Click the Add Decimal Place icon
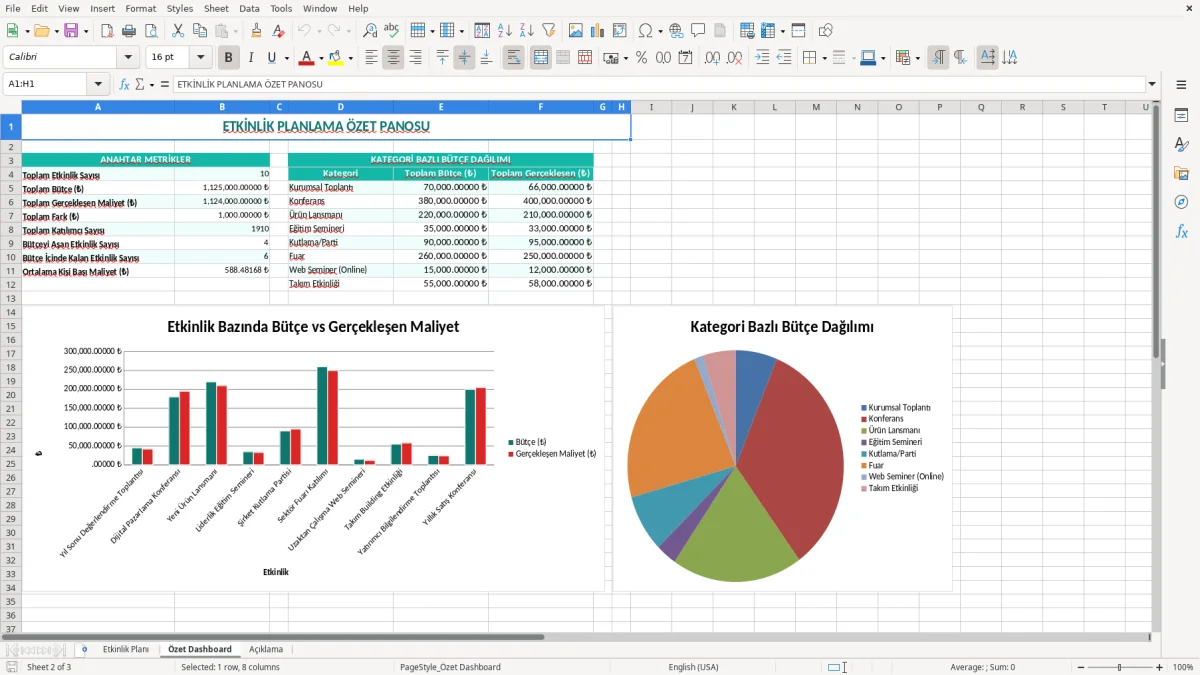This screenshot has width=1200, height=675. pos(712,58)
